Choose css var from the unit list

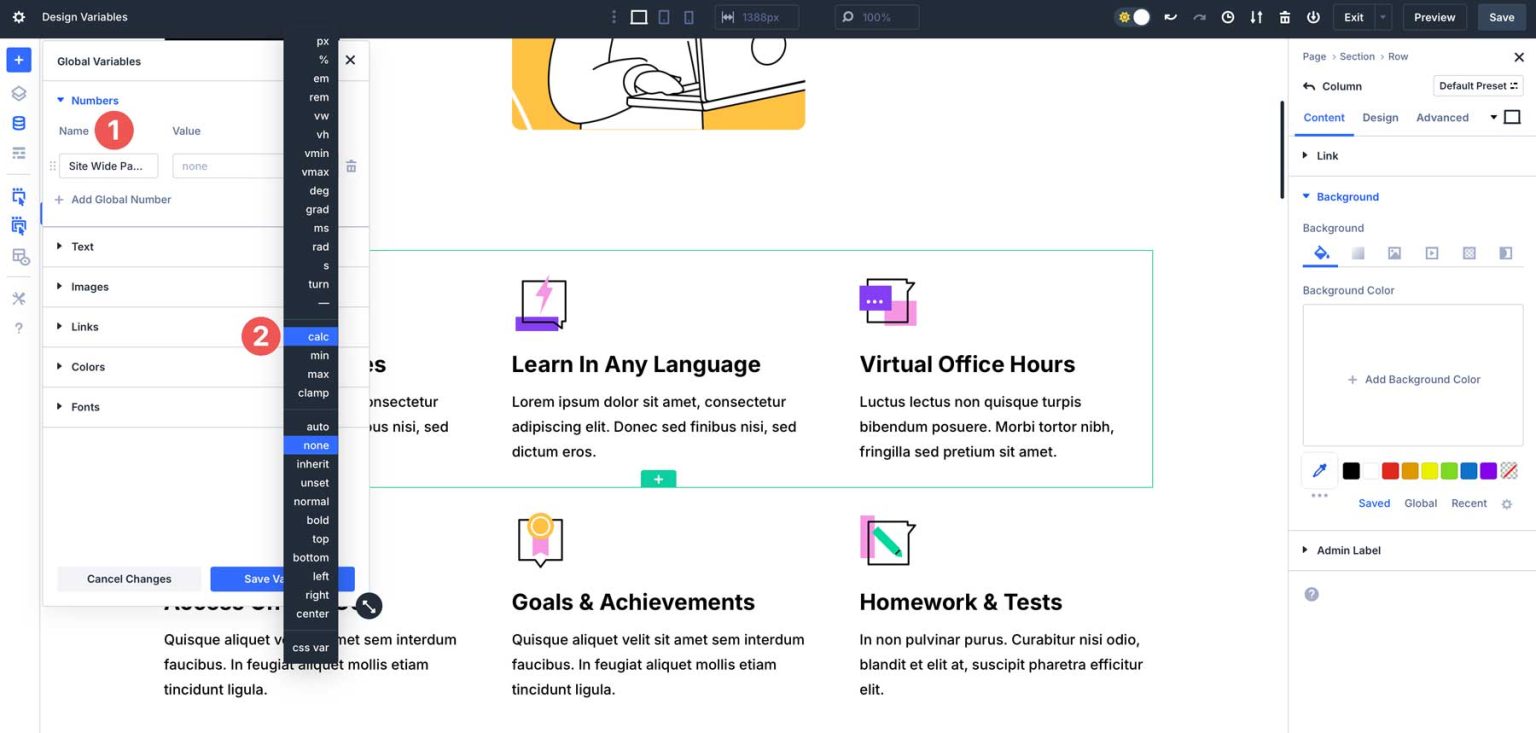(311, 647)
